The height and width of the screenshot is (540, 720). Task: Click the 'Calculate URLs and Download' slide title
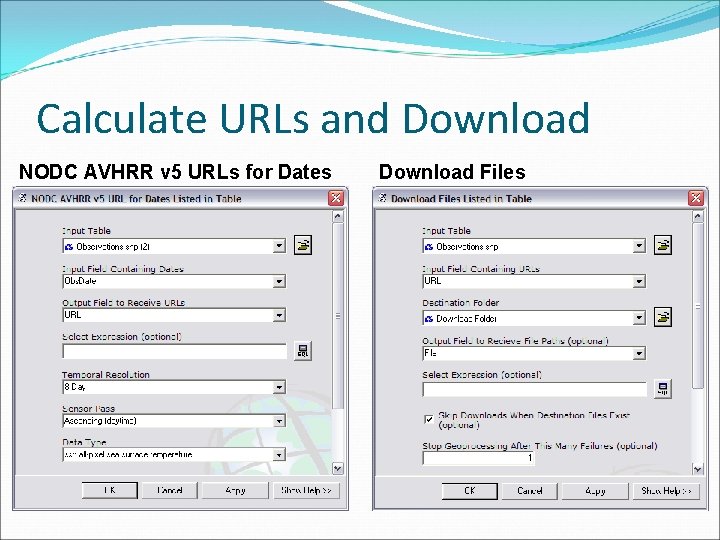tap(313, 118)
